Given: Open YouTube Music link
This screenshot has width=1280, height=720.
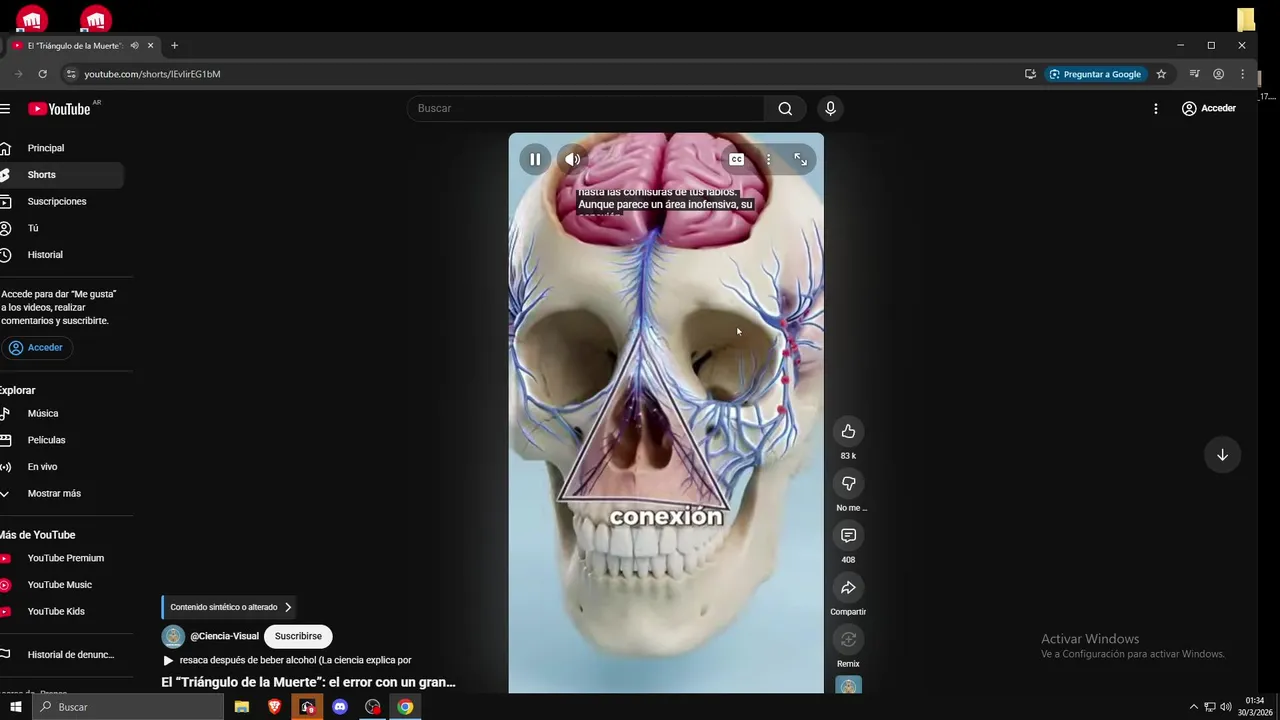Looking at the screenshot, I should 62,585.
